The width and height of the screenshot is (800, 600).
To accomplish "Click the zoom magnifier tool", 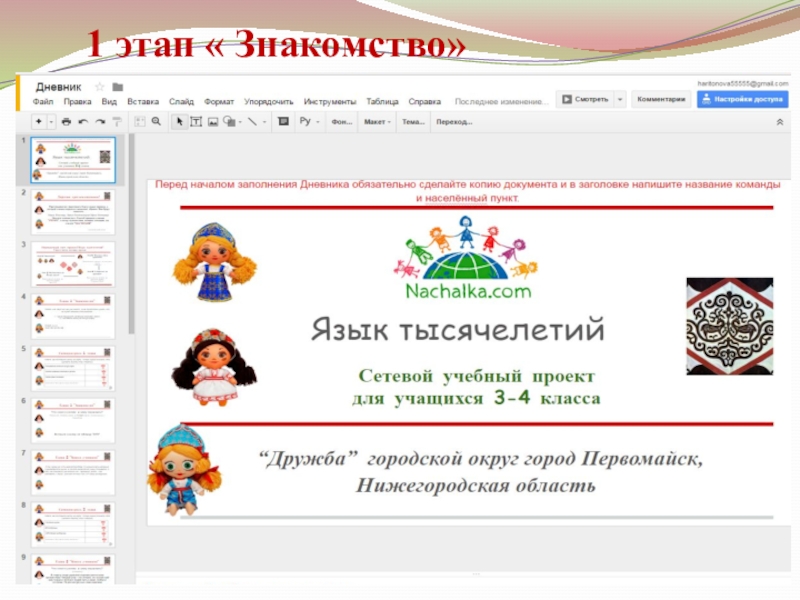I will (x=156, y=121).
